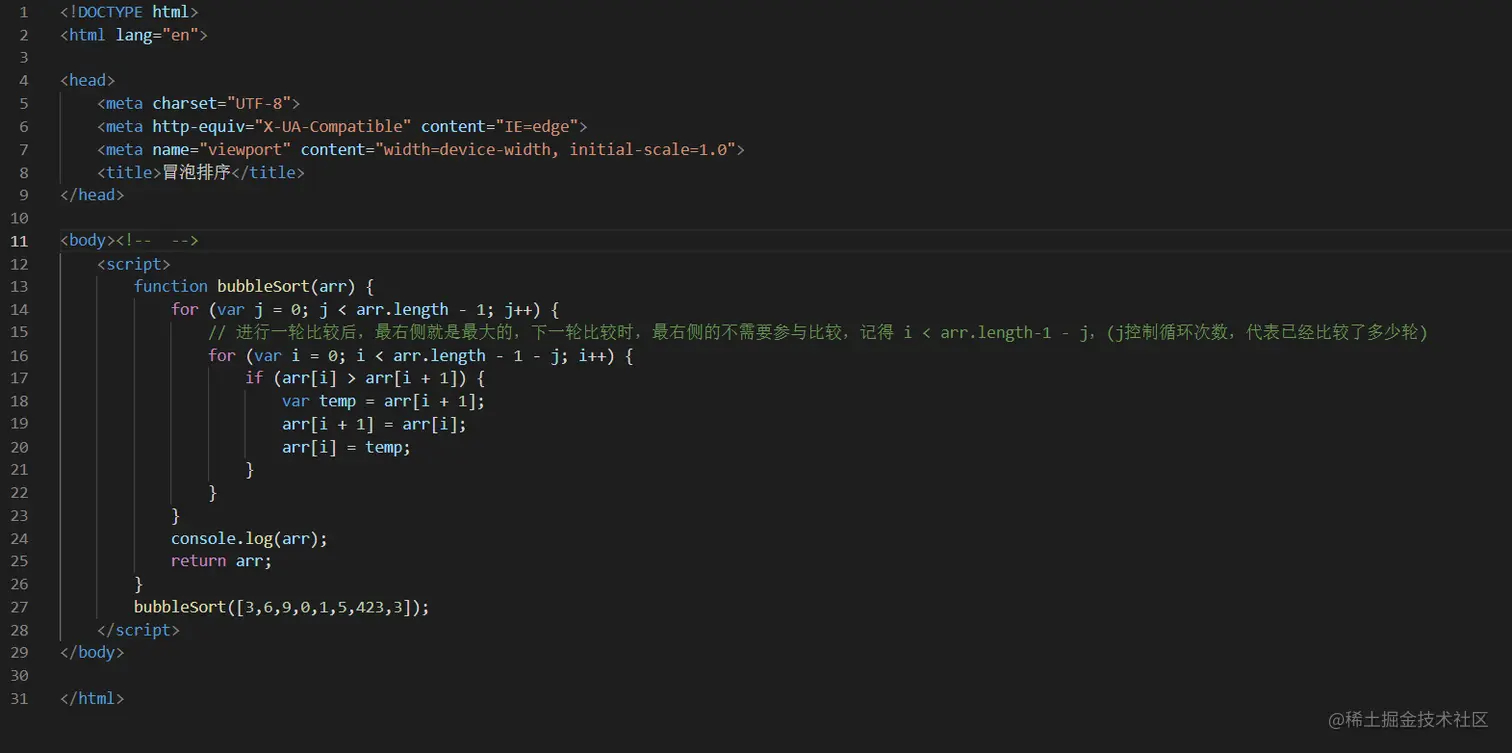Image resolution: width=1512 pixels, height=753 pixels.
Task: Click the outer for loop with var j
Action: [365, 309]
